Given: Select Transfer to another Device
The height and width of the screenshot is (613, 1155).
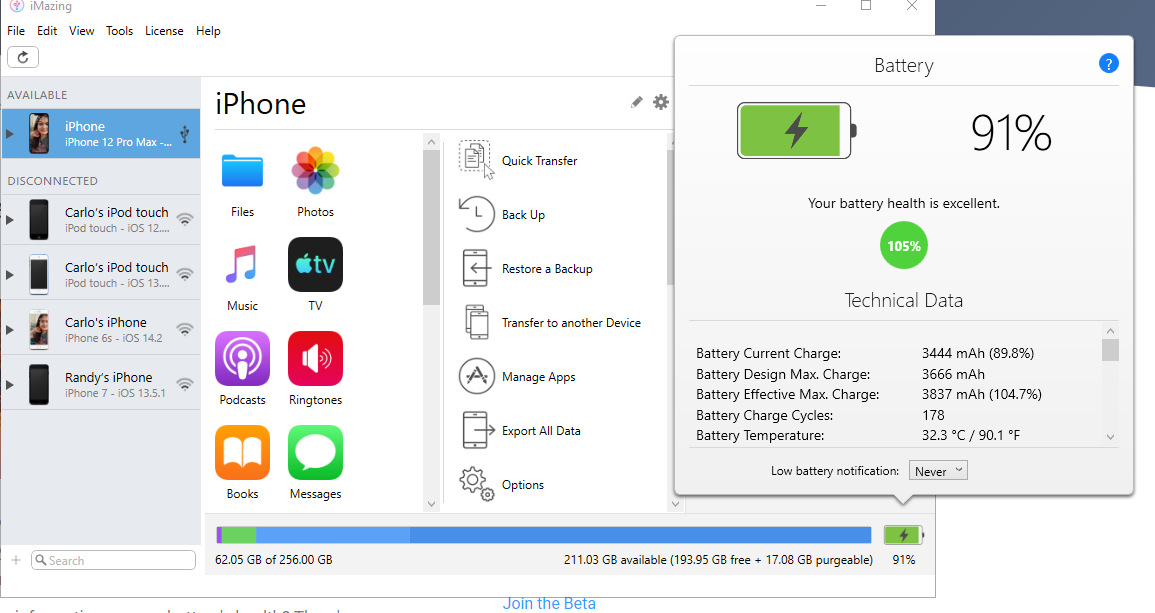Looking at the screenshot, I should [x=571, y=323].
